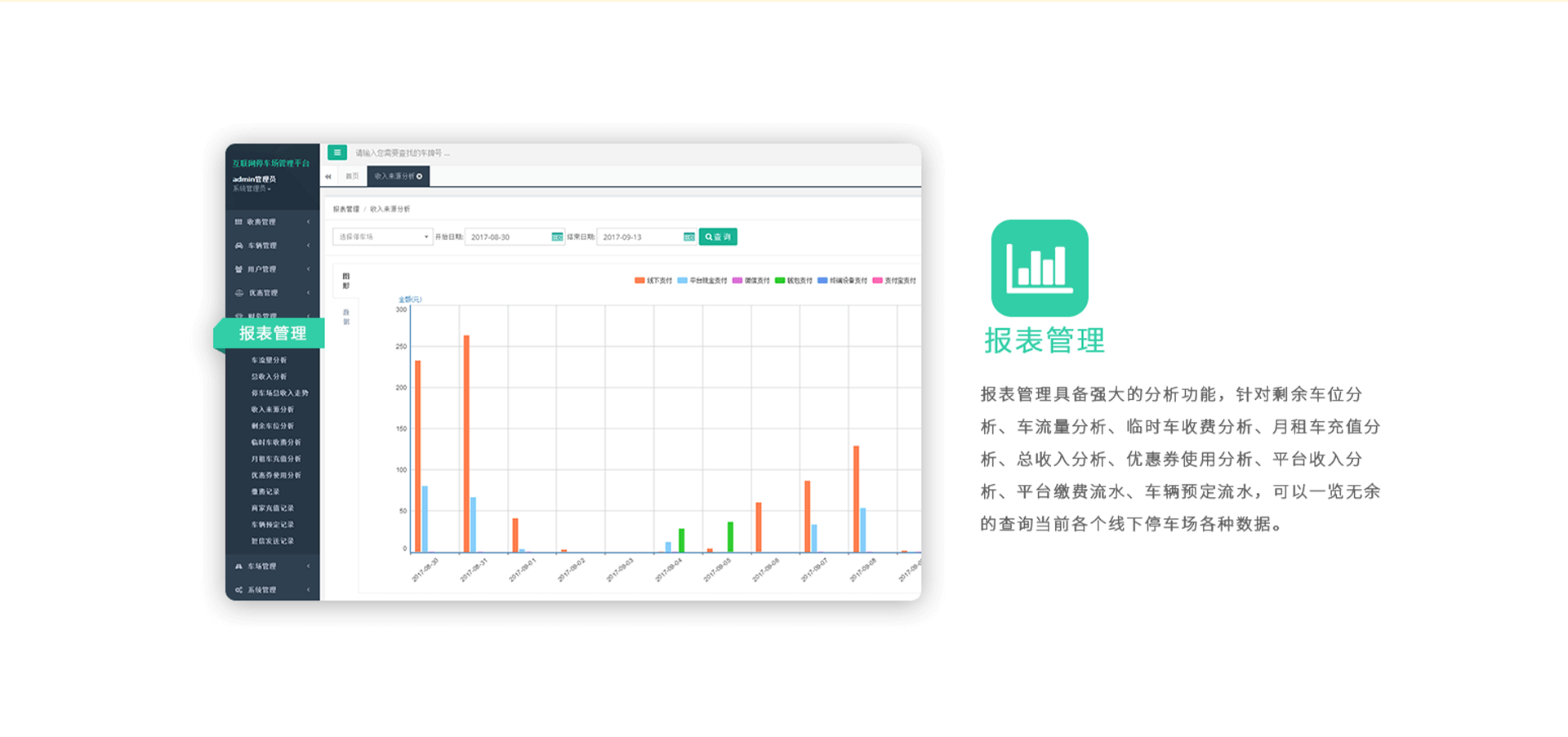
Task: Open the calendar icon for 结束日期
Action: pyautogui.click(x=688, y=237)
